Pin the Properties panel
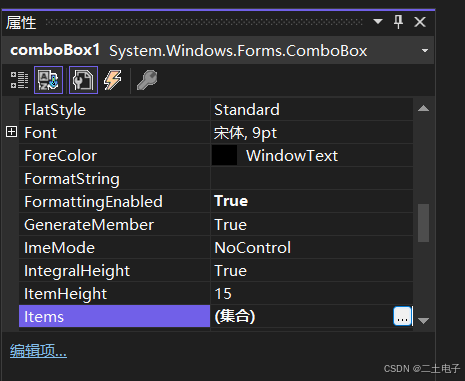465x381 pixels. point(398,22)
